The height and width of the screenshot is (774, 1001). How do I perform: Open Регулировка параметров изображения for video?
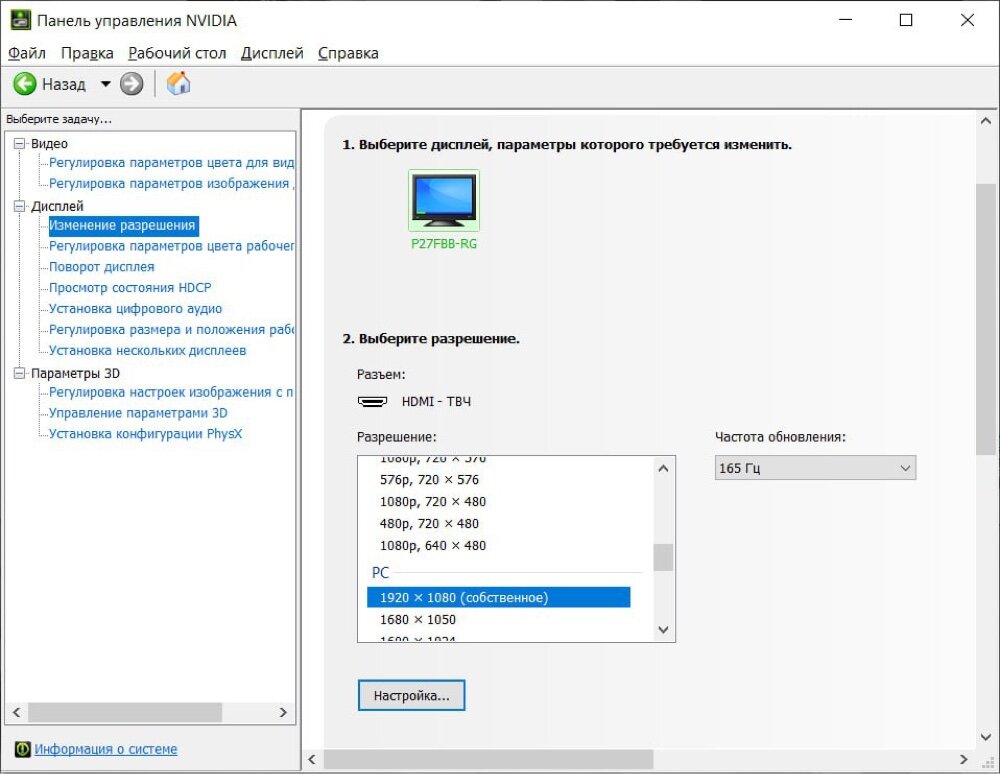pos(171,184)
